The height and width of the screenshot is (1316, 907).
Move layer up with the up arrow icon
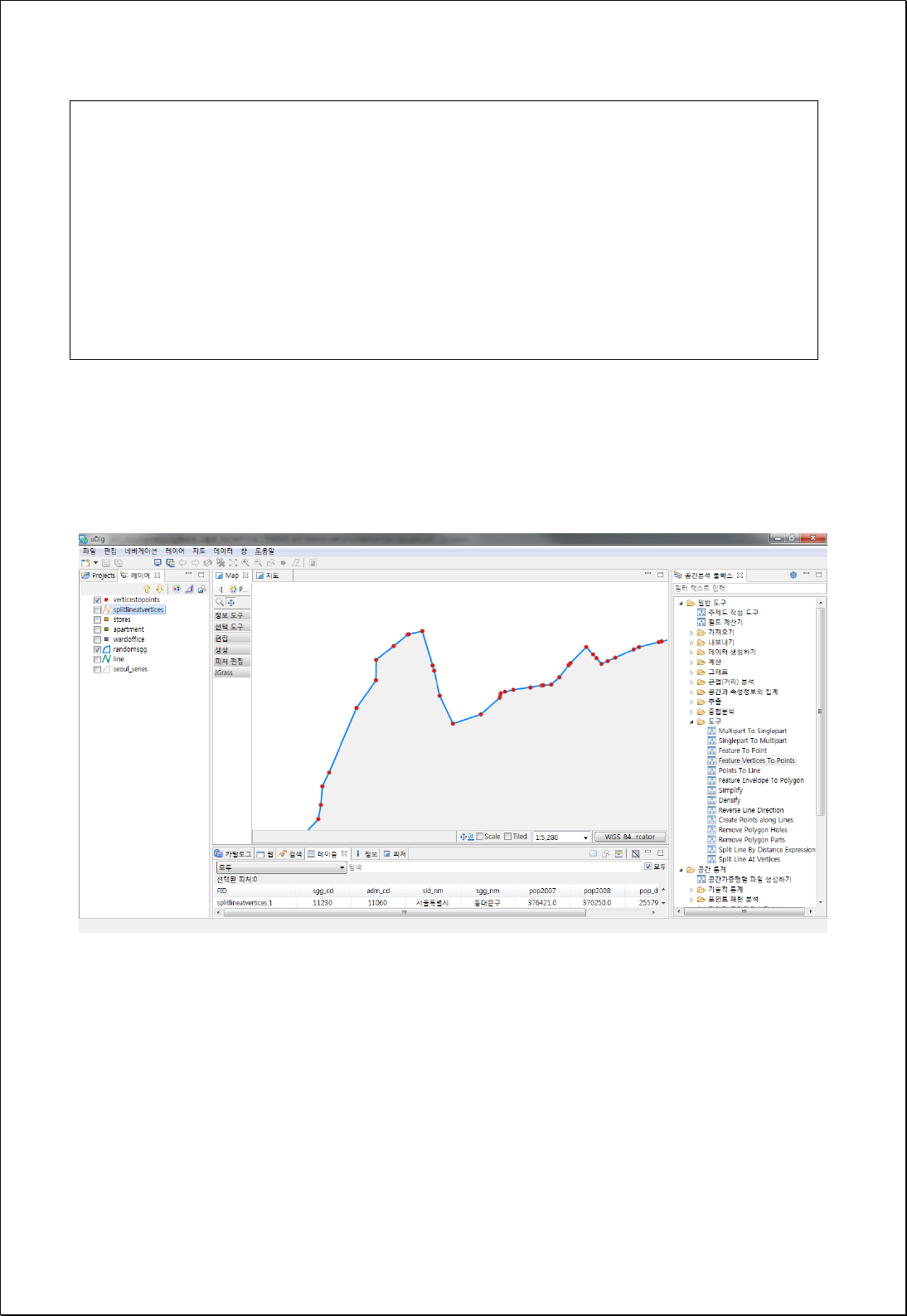coord(148,589)
